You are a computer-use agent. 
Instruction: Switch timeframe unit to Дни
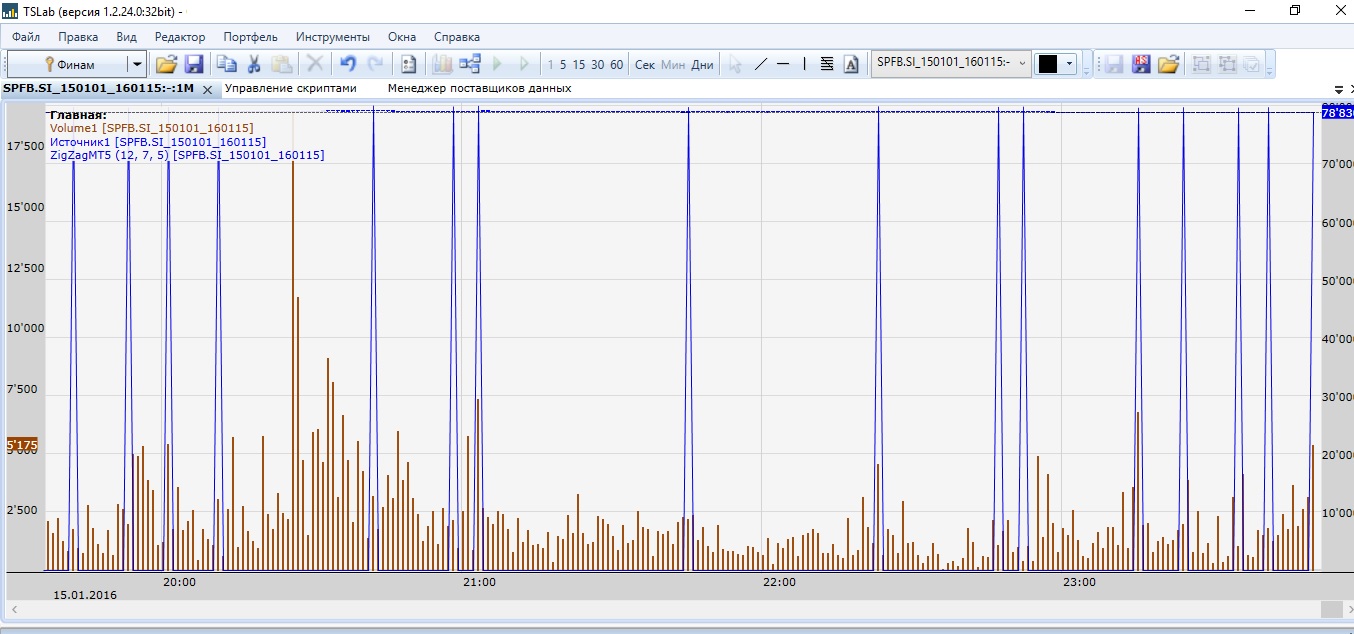coord(703,64)
